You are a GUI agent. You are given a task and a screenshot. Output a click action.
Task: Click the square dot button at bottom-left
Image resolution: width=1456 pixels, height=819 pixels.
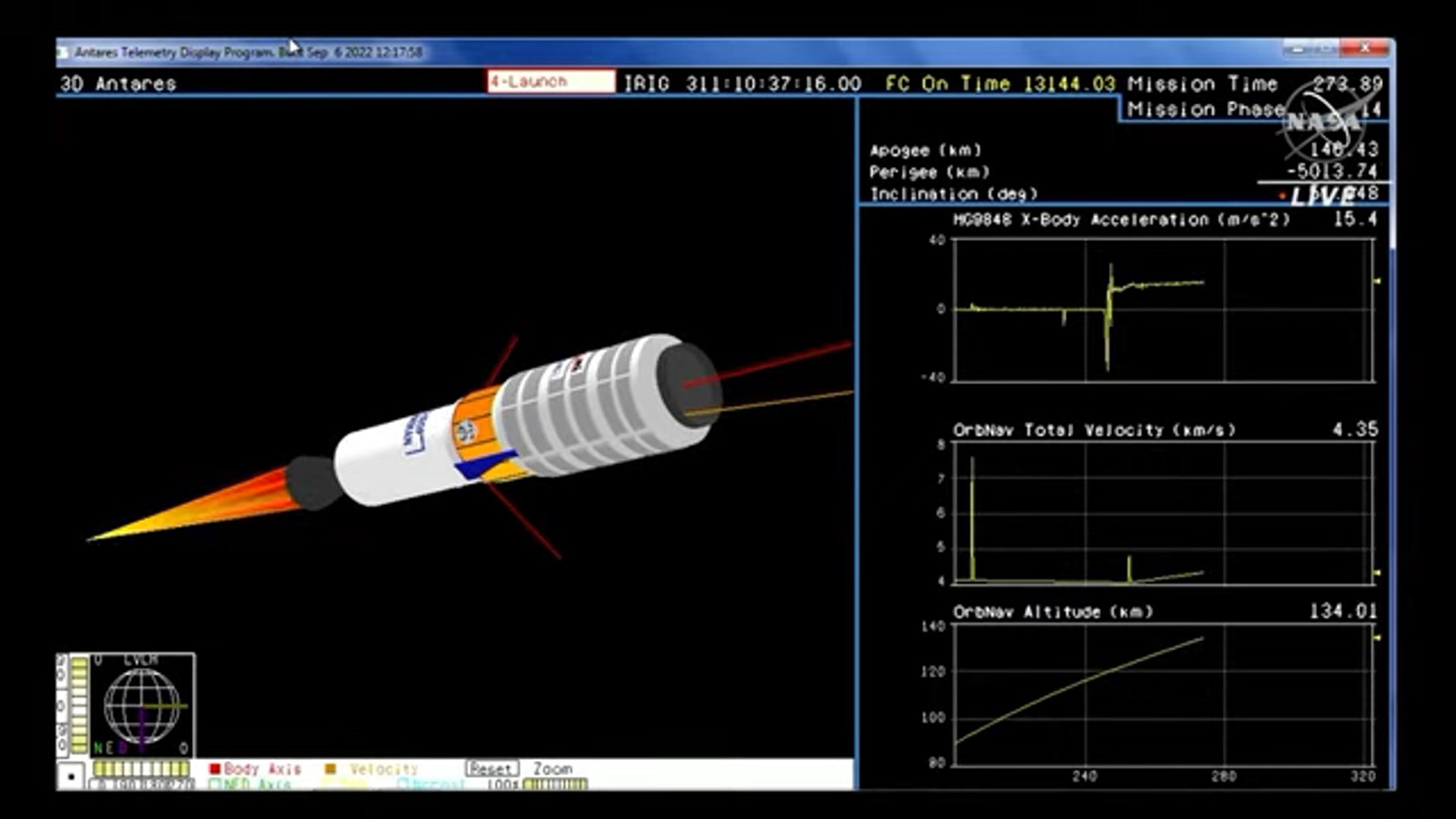(x=71, y=777)
